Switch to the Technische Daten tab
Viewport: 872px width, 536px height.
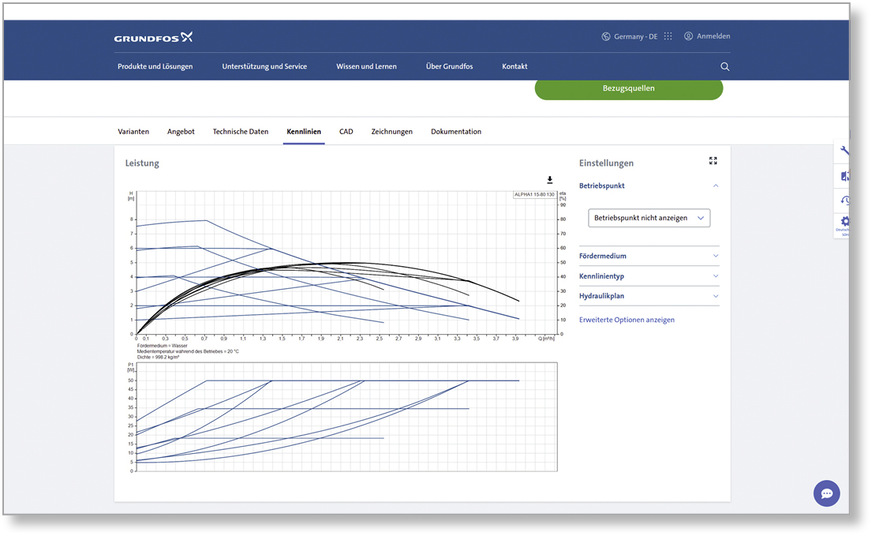(x=240, y=131)
